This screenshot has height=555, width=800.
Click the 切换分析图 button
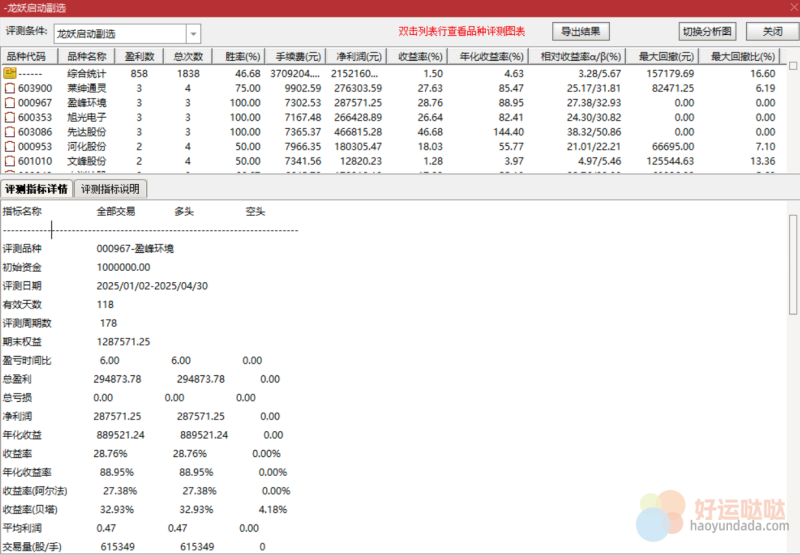point(707,32)
